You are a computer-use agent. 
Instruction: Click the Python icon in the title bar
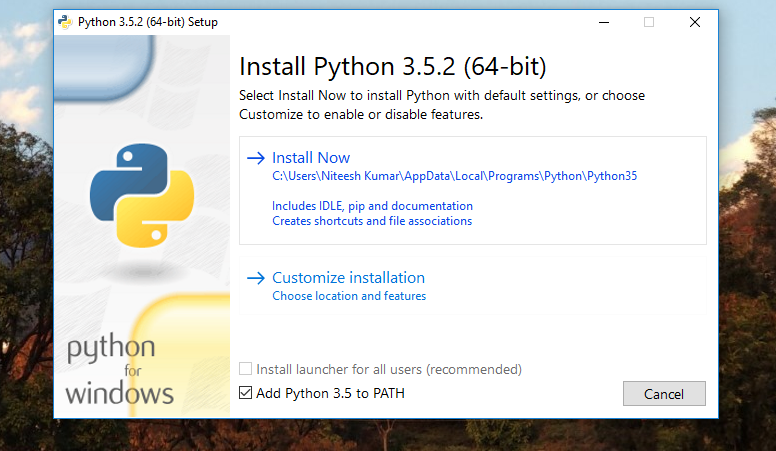pos(65,22)
